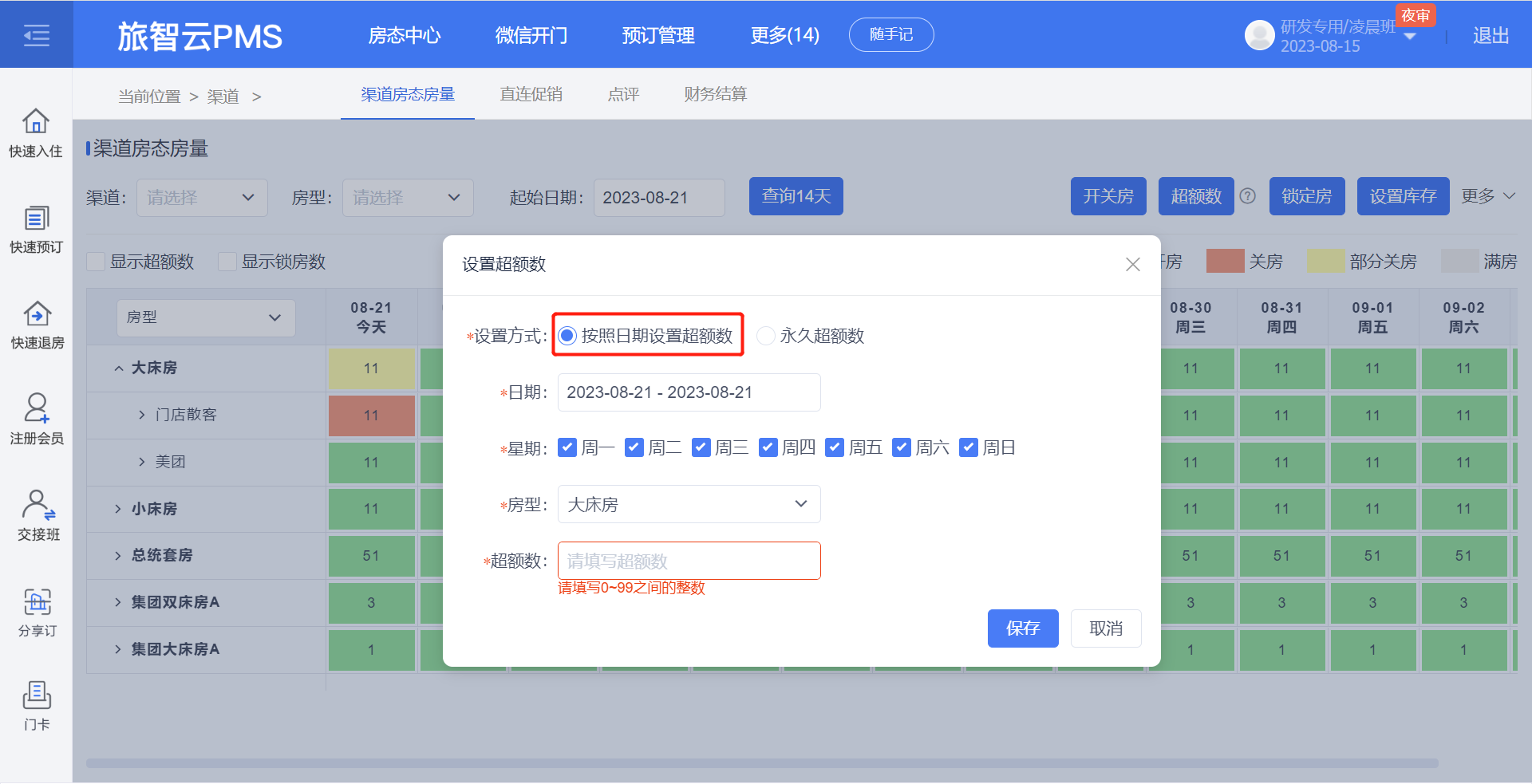
Task: Open the user account dropdown arrow
Action: (x=1409, y=36)
